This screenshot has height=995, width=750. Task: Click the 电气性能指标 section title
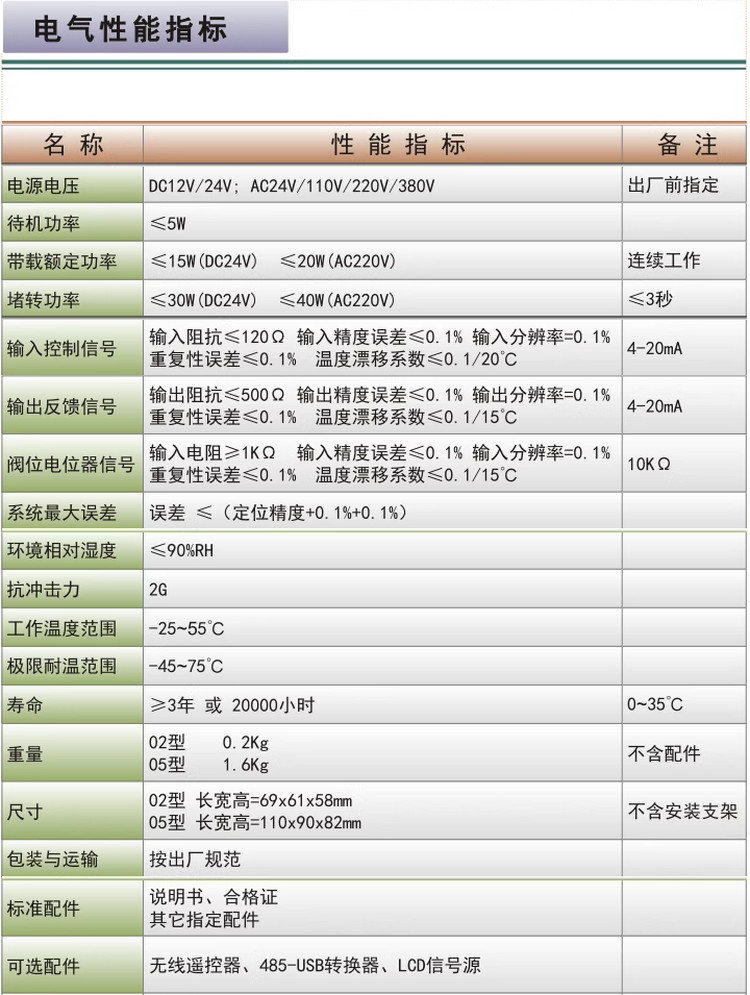click(x=131, y=28)
